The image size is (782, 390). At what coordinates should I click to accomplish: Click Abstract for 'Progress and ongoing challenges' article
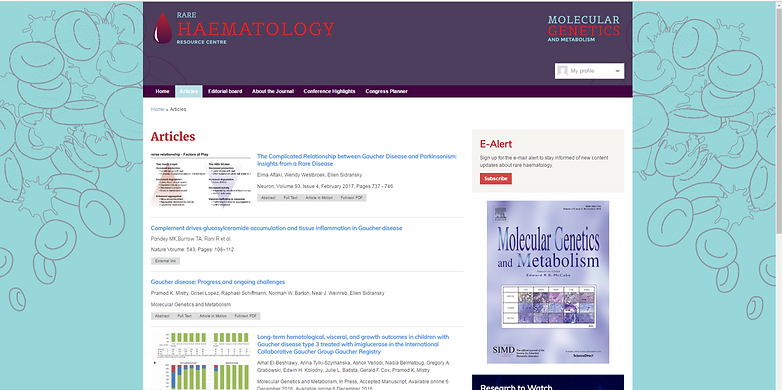click(162, 316)
